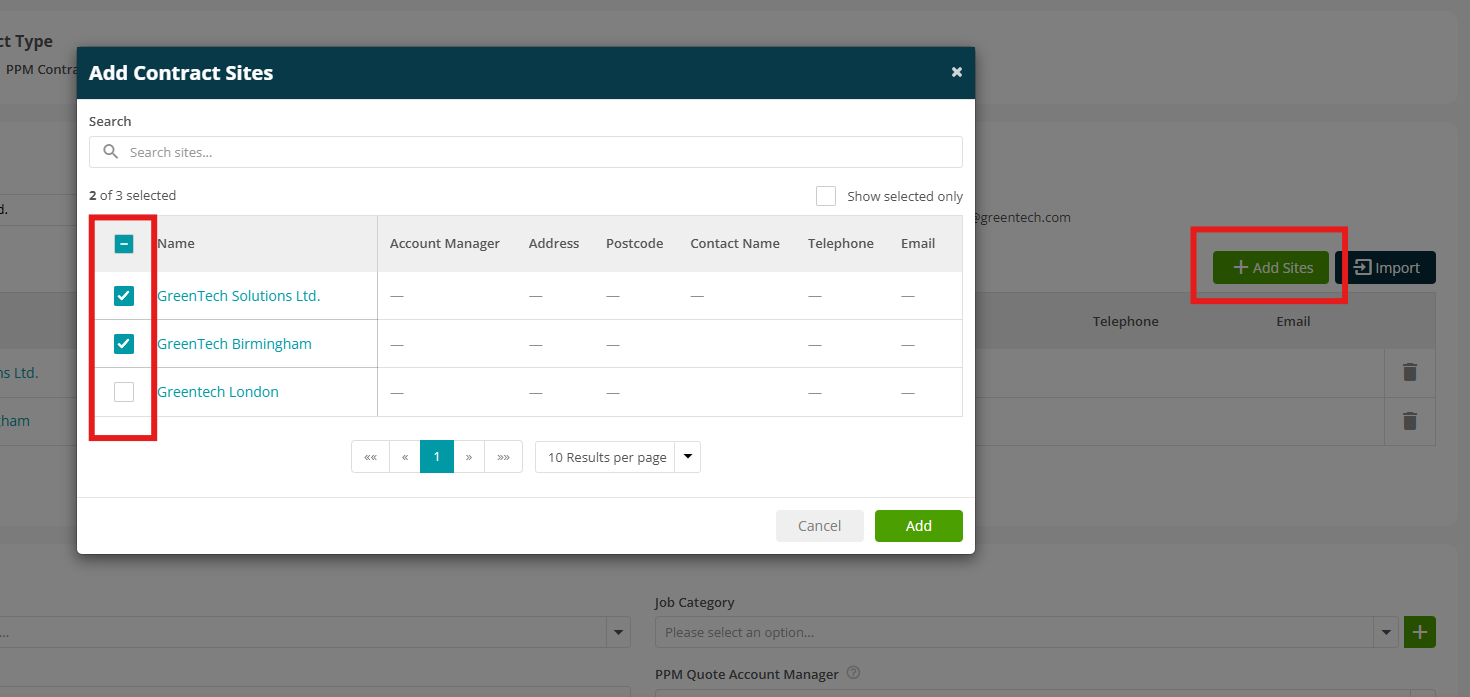Click Postcode column header
Screen dimensions: 1470x697
point(635,243)
